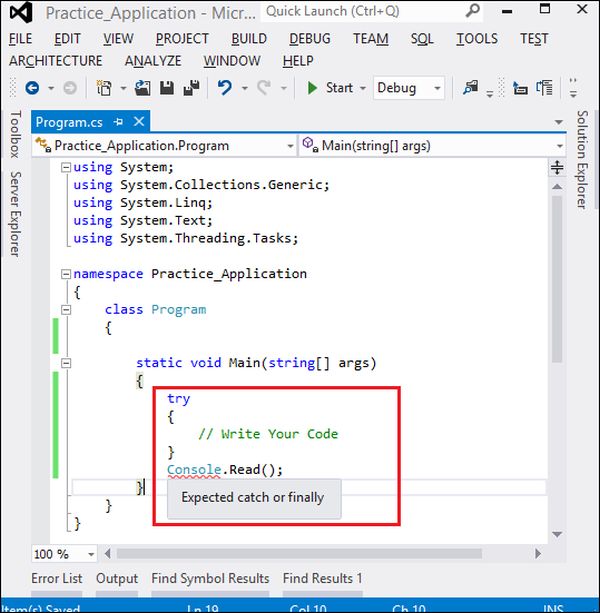Collapse the using directives block
The height and width of the screenshot is (613, 600).
click(x=66, y=168)
